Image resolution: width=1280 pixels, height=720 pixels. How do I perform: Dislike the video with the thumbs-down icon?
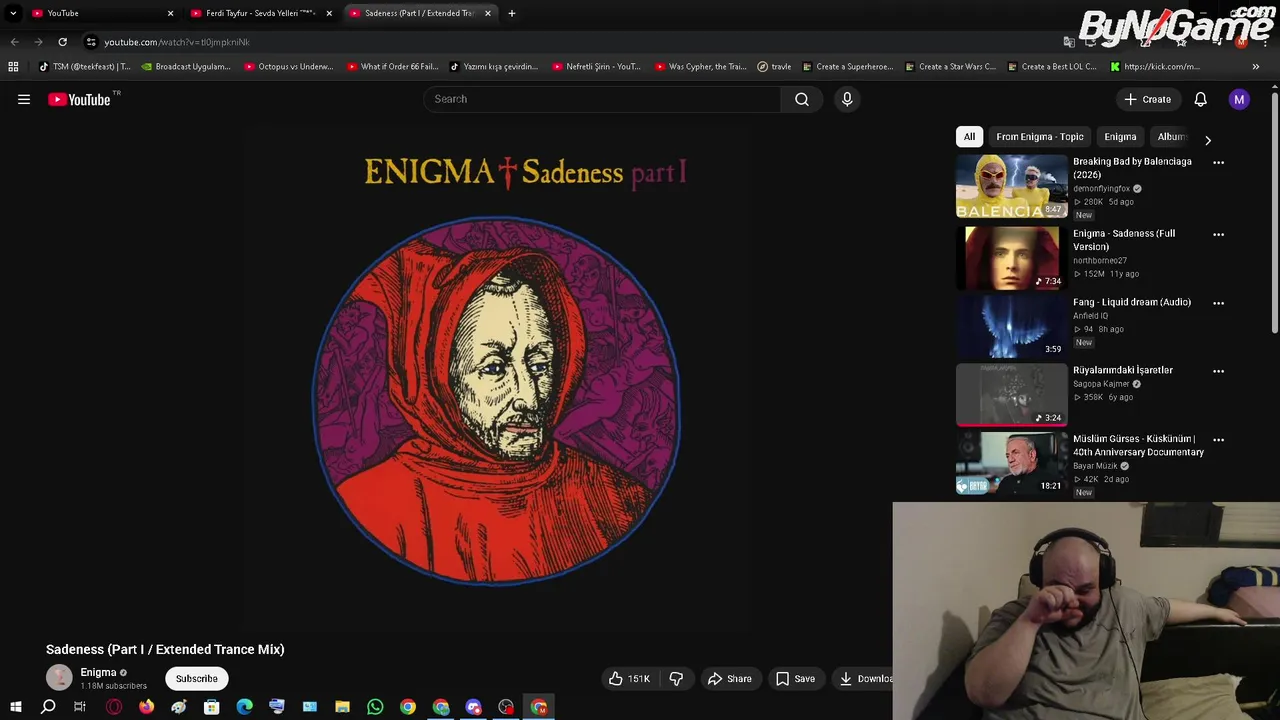(676, 679)
